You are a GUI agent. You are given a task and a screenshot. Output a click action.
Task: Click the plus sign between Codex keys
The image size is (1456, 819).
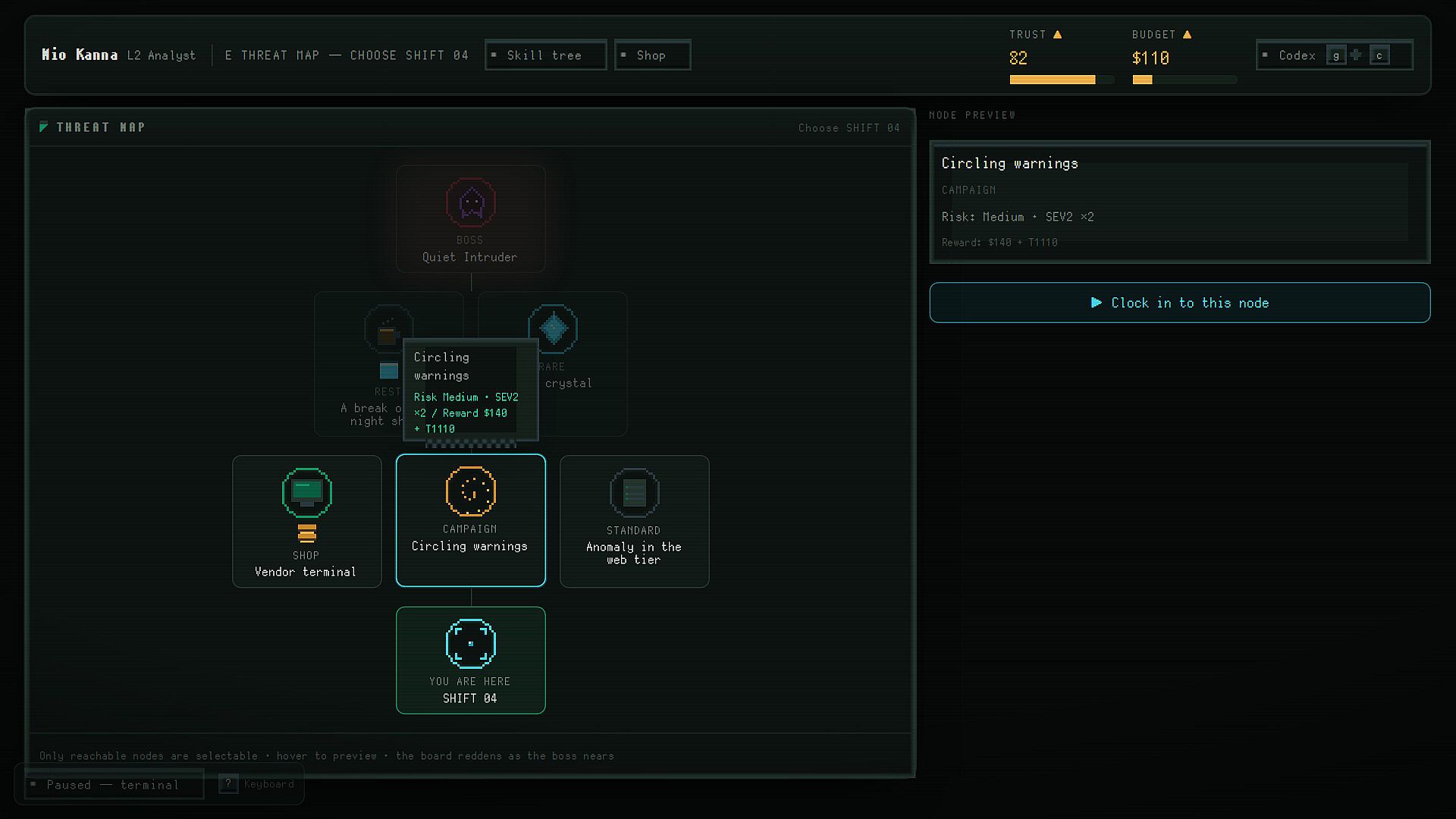(1357, 55)
